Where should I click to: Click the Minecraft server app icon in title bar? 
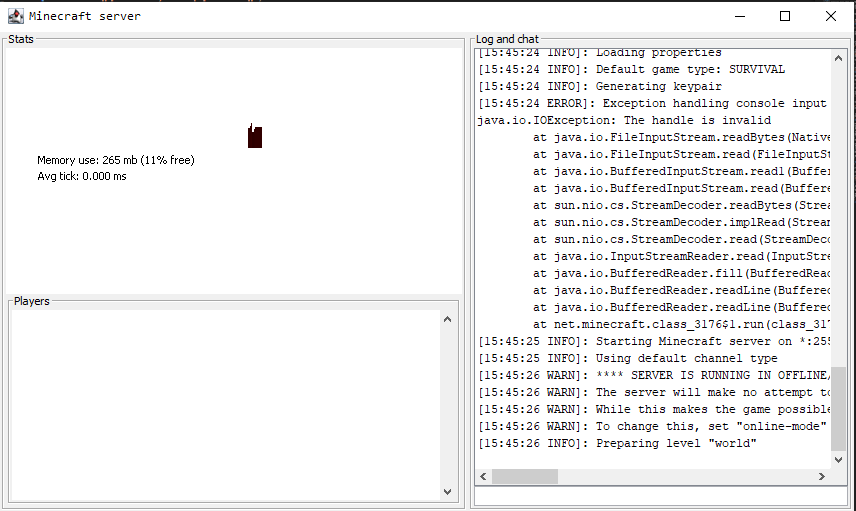click(16, 16)
